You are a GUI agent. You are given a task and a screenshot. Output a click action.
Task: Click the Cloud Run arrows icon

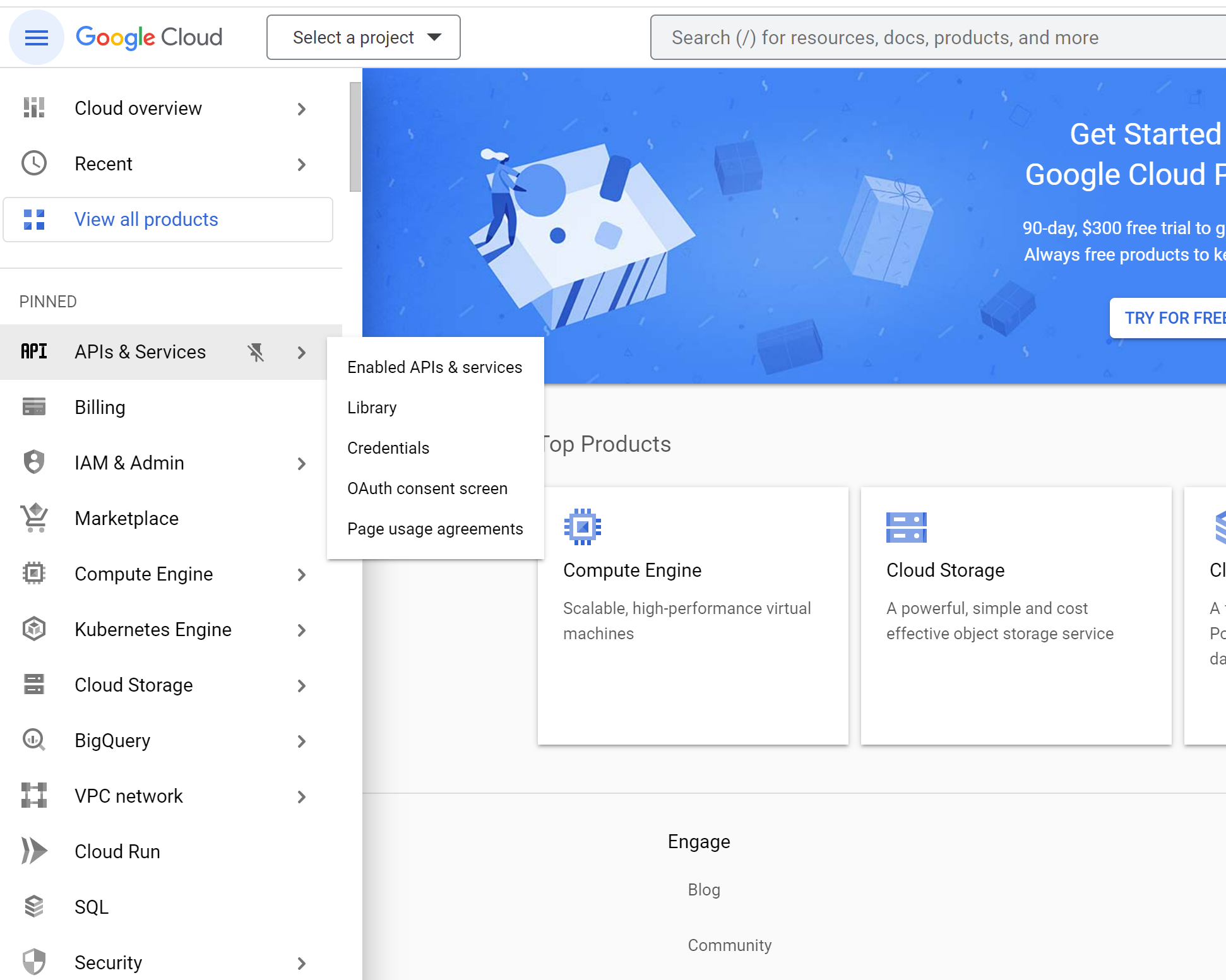pyautogui.click(x=34, y=851)
